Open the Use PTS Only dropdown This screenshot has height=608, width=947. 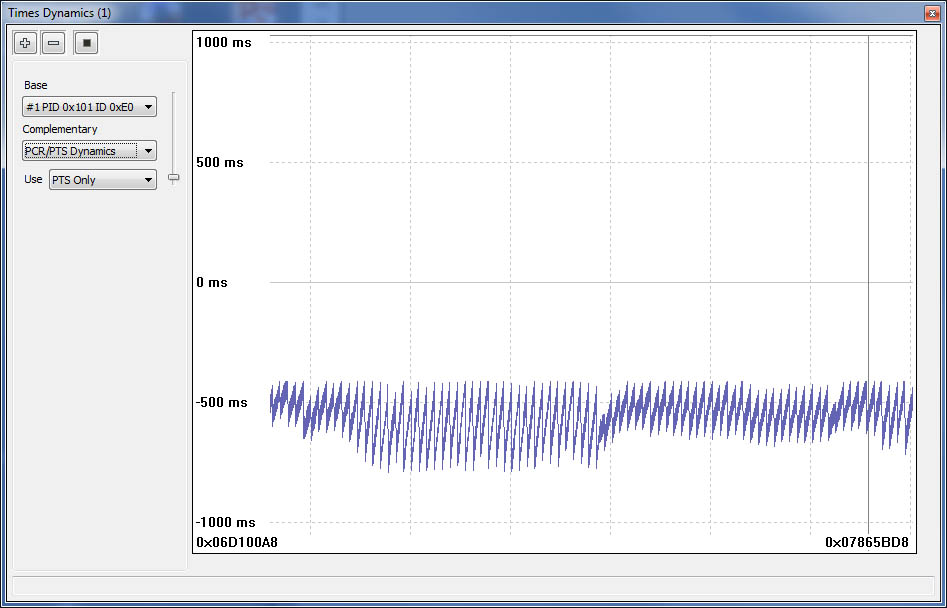[103, 180]
